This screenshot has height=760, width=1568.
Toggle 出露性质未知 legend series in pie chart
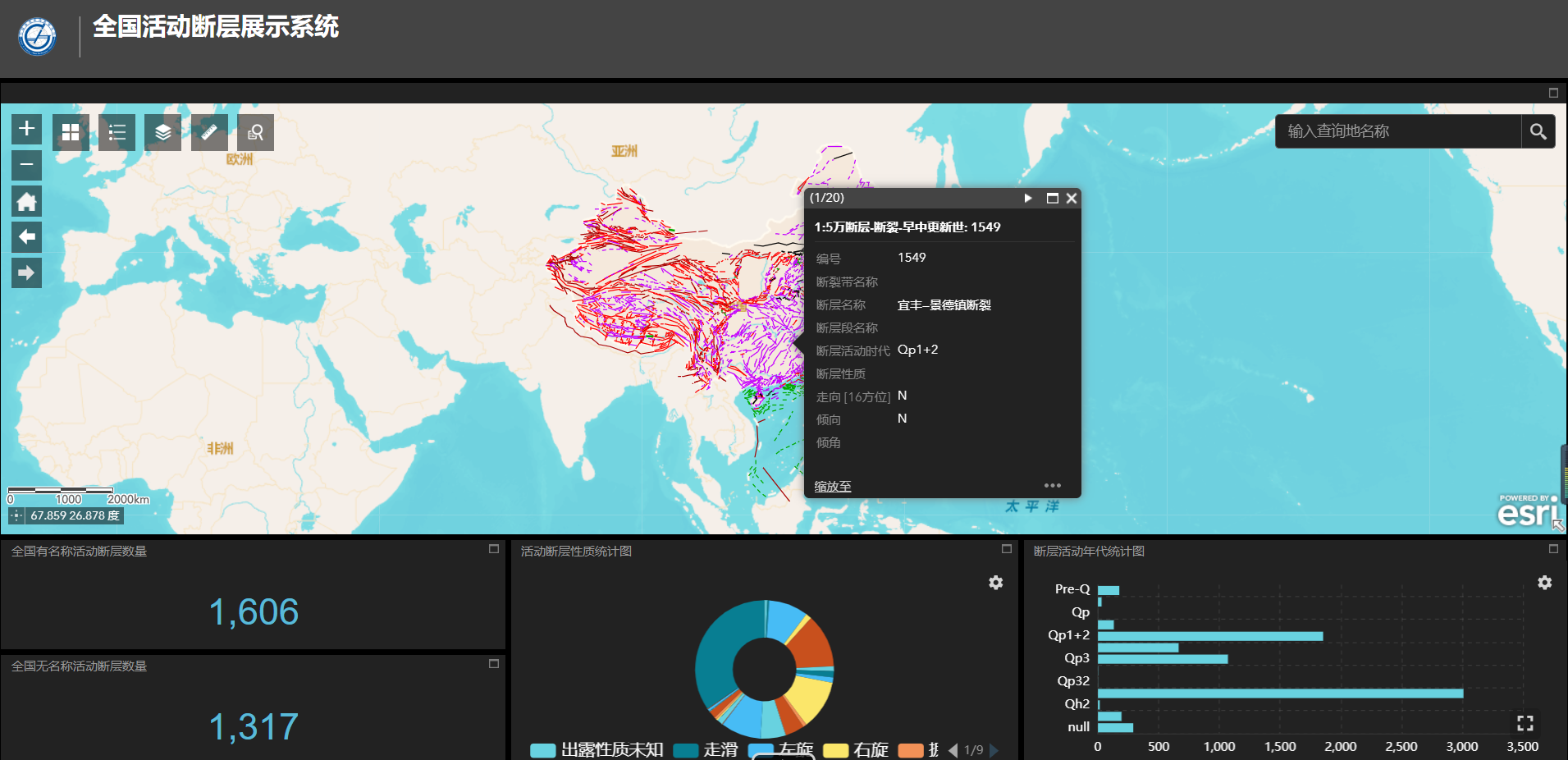(597, 750)
